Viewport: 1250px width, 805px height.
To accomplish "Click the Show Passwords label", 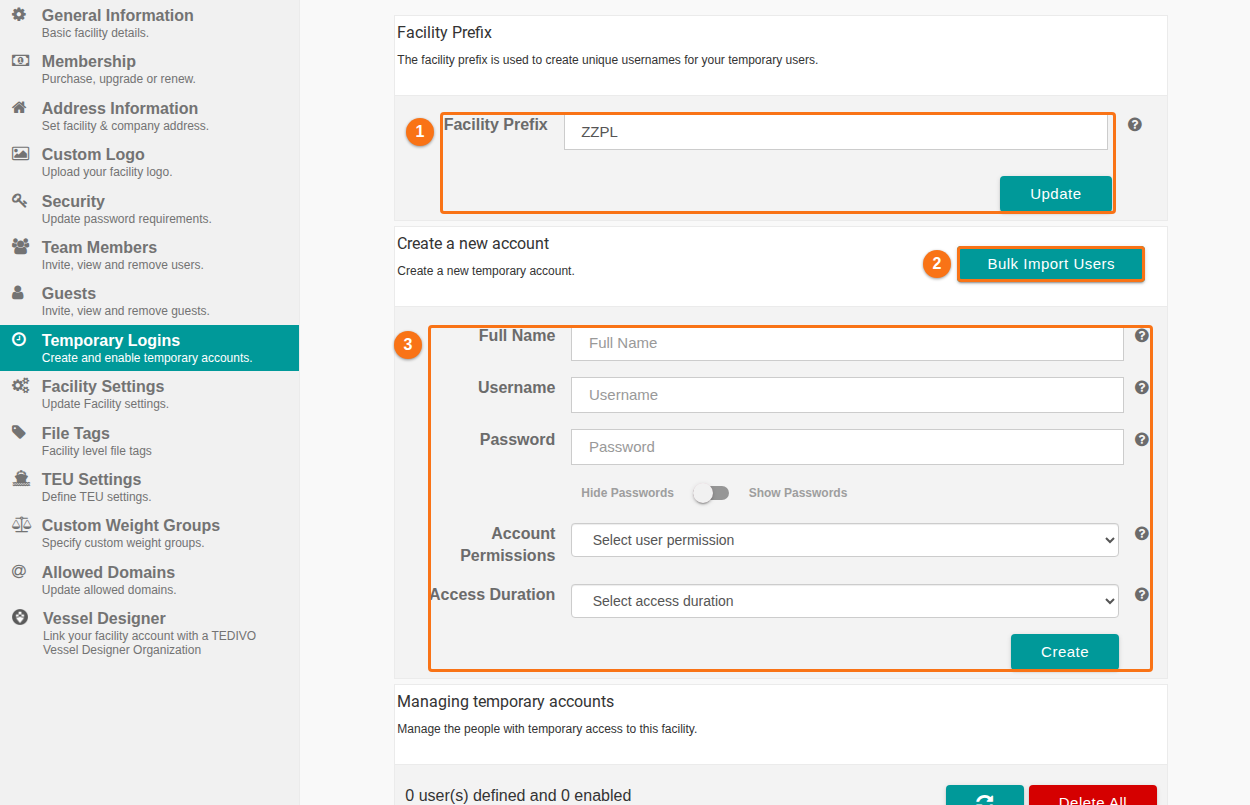I will (x=798, y=493).
